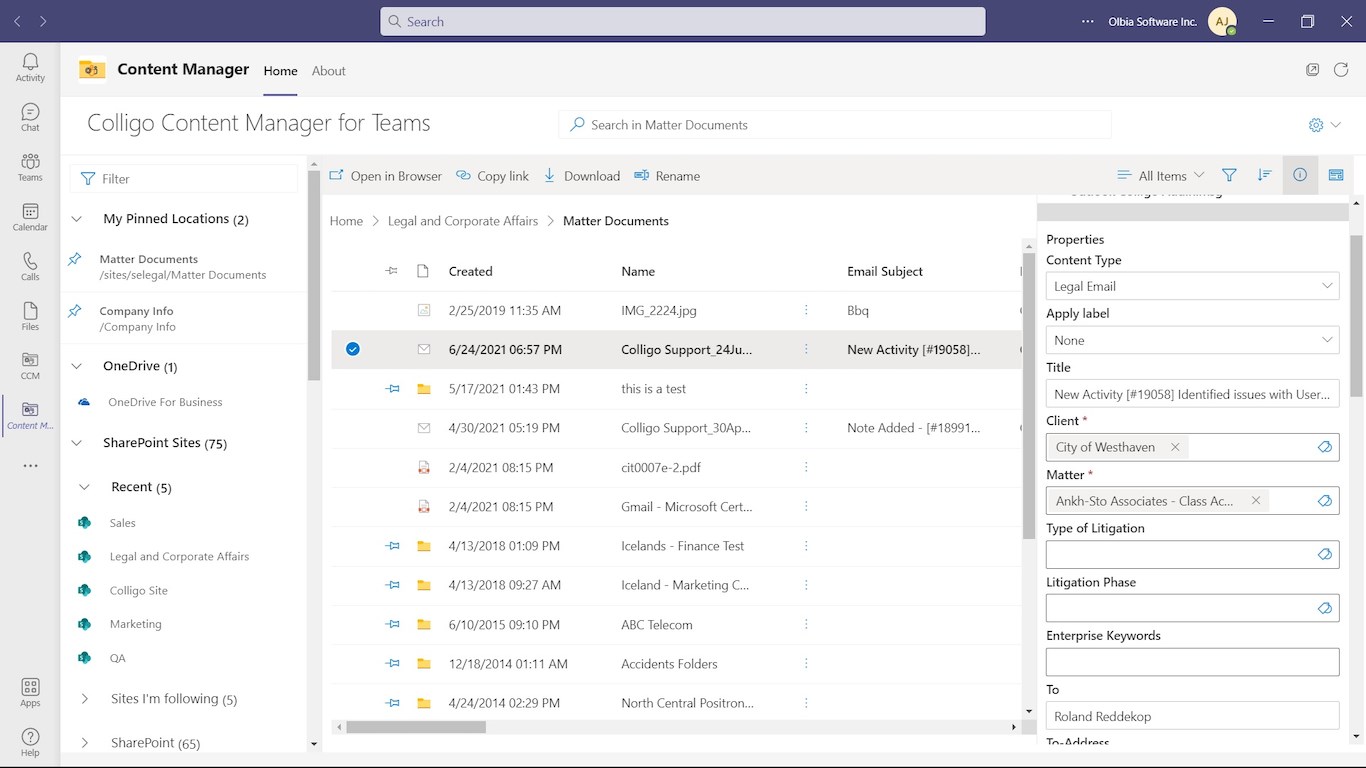Click the tag icon in Client field
The image size is (1366, 768).
1325,447
